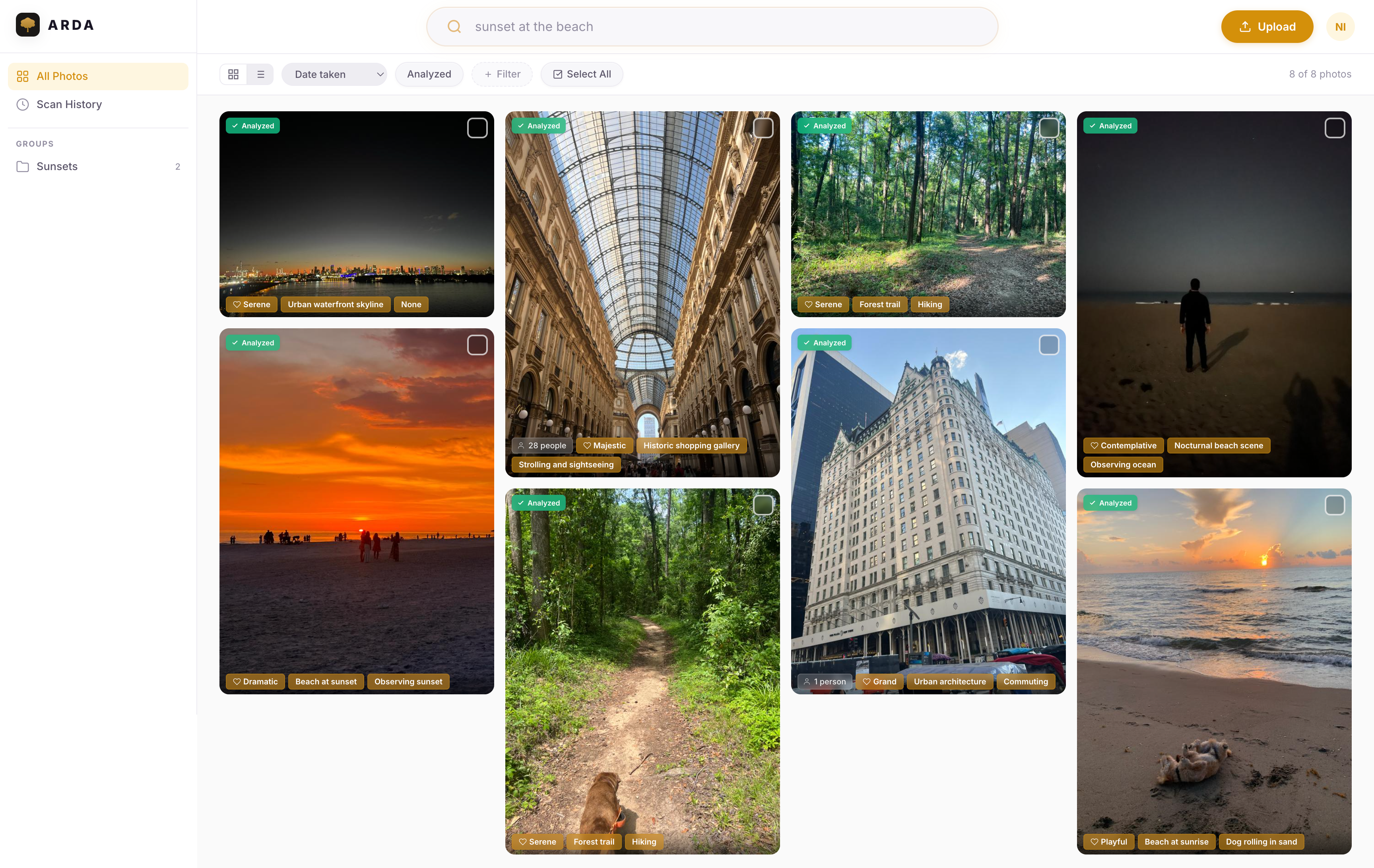Open Scan History via the clock icon
1374x868 pixels.
[23, 105]
